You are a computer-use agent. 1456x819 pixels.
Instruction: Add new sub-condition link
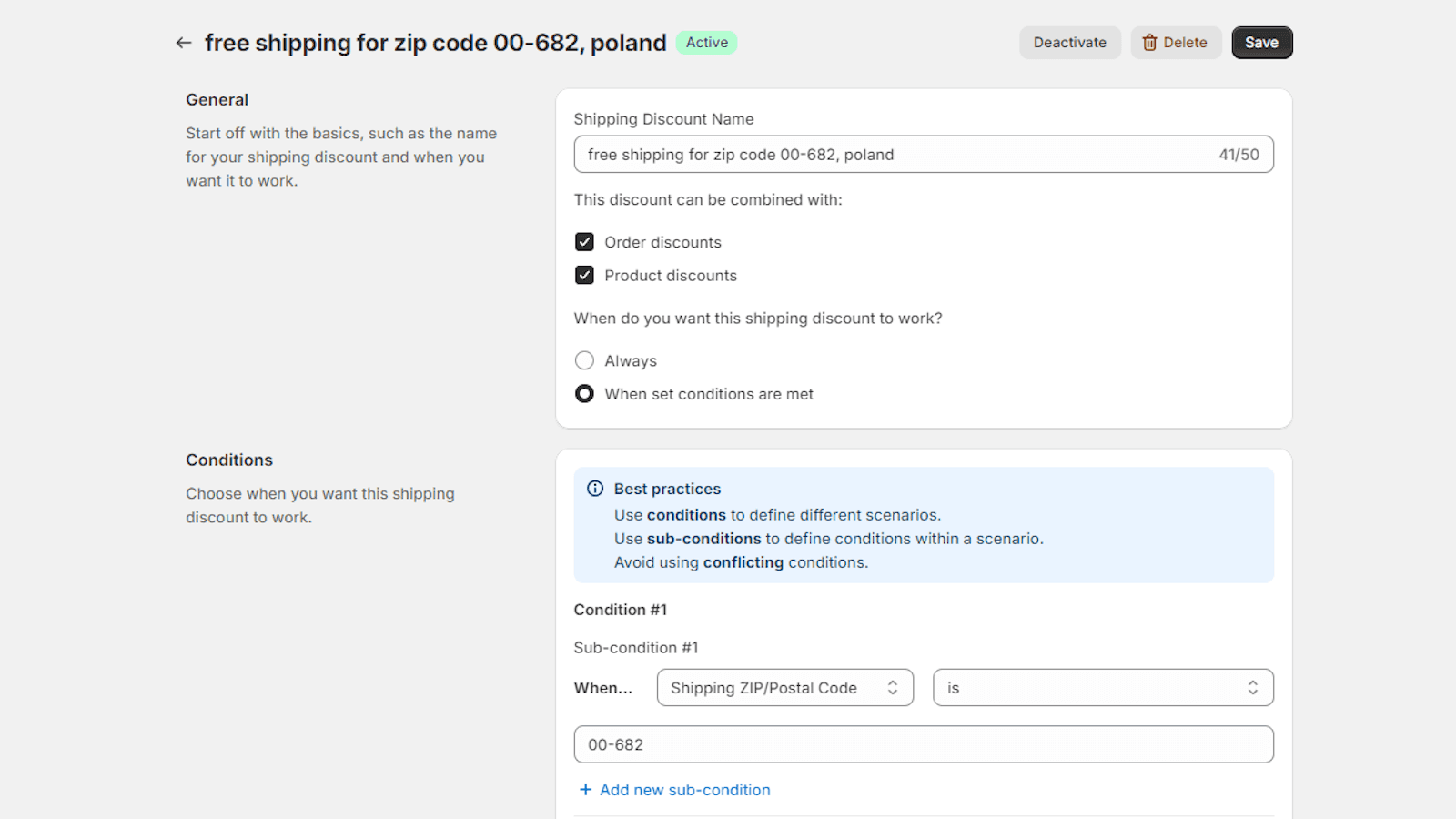(x=684, y=790)
